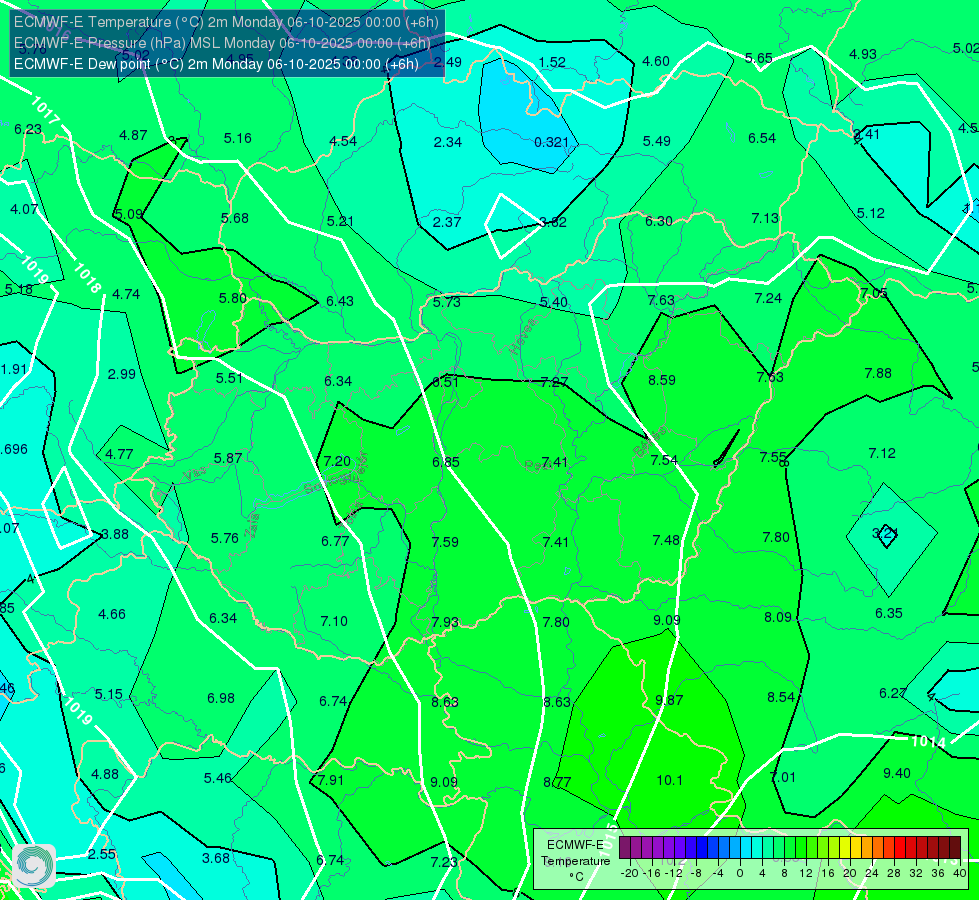
Task: Click the 6.43 temperature value
Action: pos(340,301)
